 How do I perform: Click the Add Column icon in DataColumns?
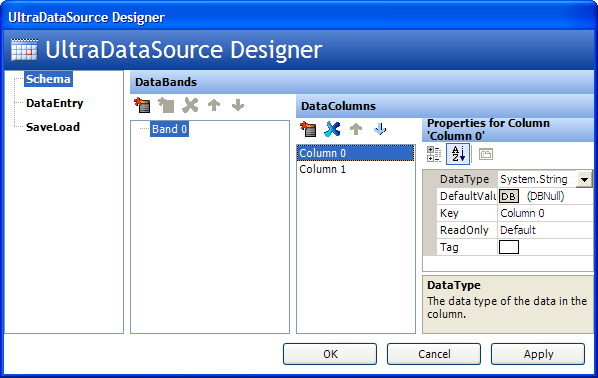click(308, 129)
